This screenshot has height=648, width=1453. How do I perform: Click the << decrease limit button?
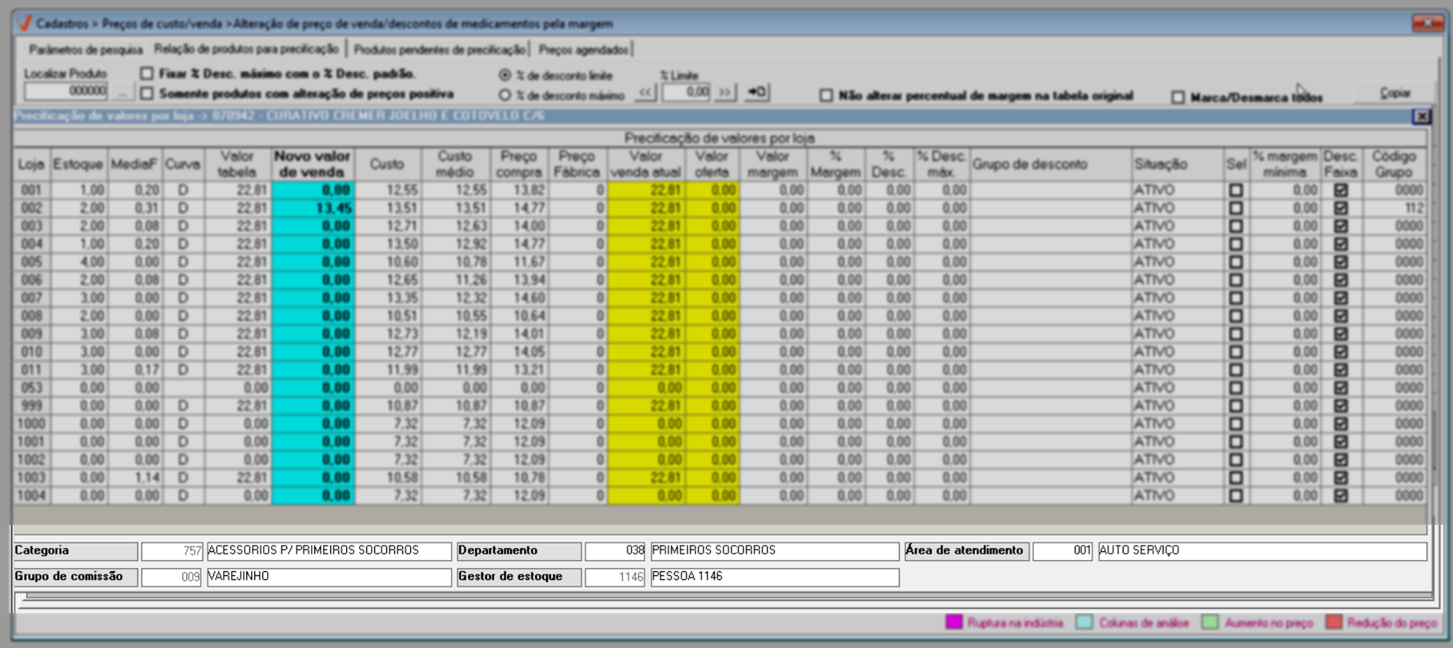click(x=646, y=93)
